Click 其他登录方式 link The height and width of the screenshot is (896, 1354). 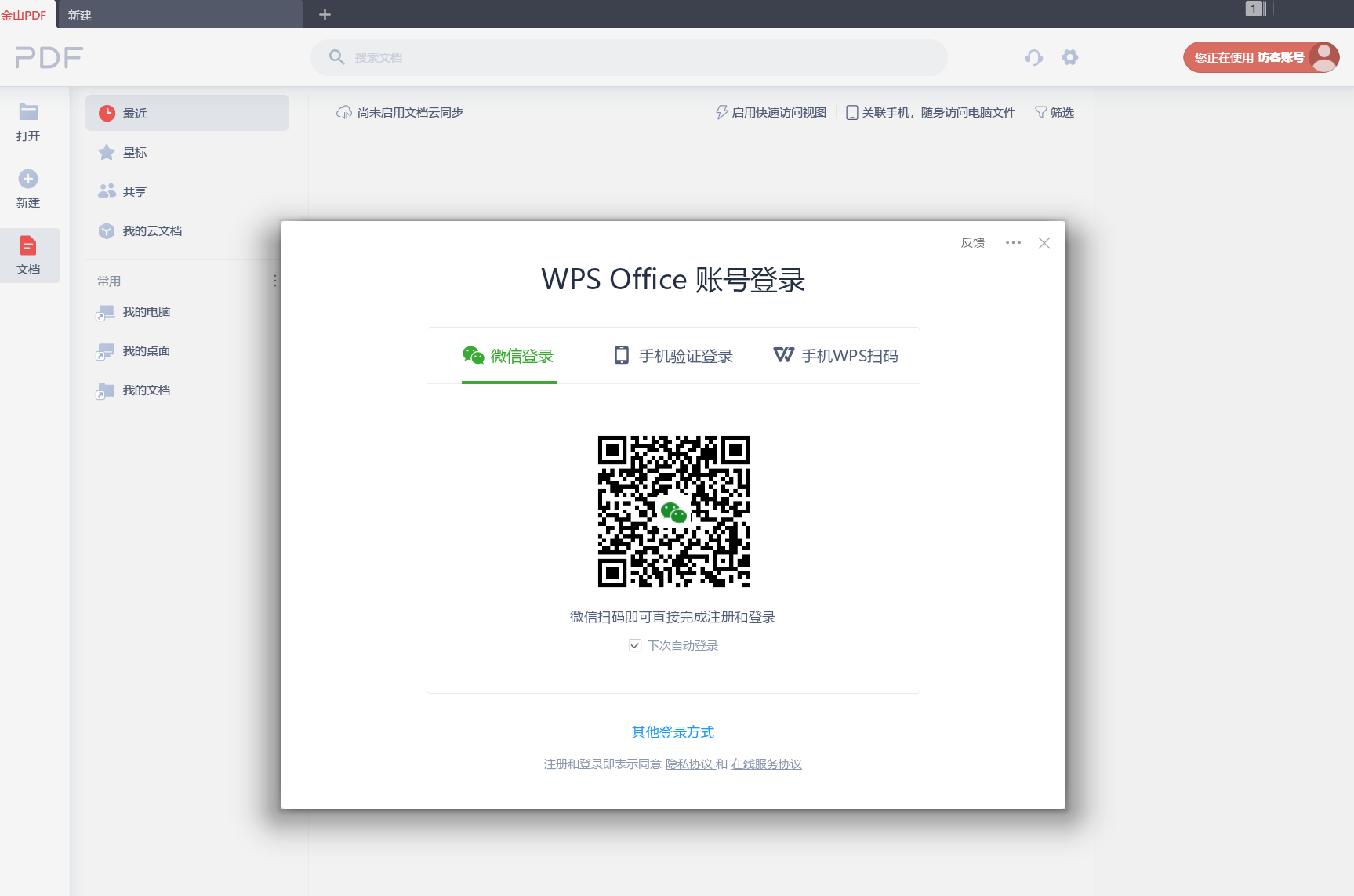coord(673,732)
